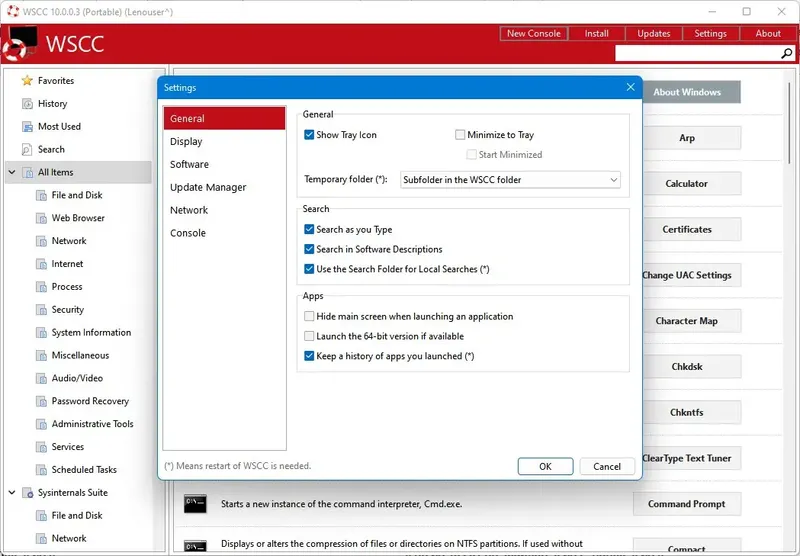Click the first File and Disk icon under All Items
The width and height of the screenshot is (800, 556).
41,195
